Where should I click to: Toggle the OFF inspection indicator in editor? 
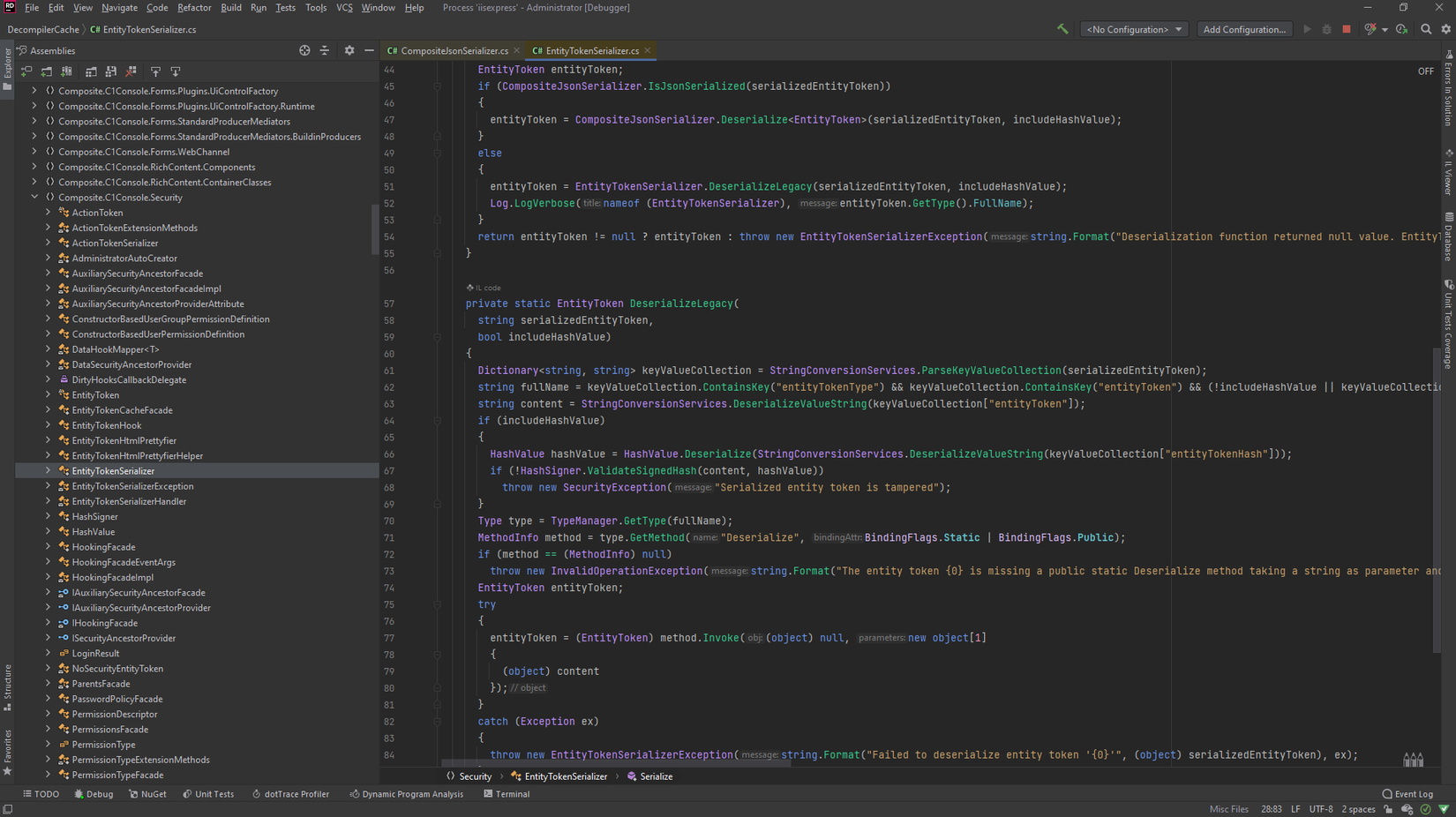[1425, 71]
